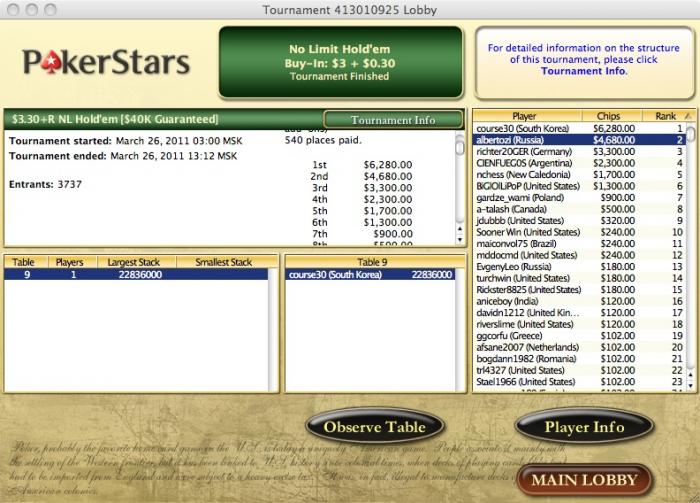Click the info panel scroll-down arrow
The image size is (700, 503).
(460, 240)
